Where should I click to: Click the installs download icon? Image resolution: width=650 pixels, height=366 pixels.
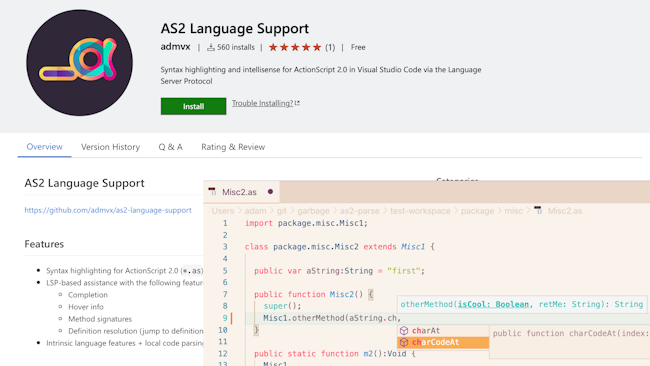(211, 47)
